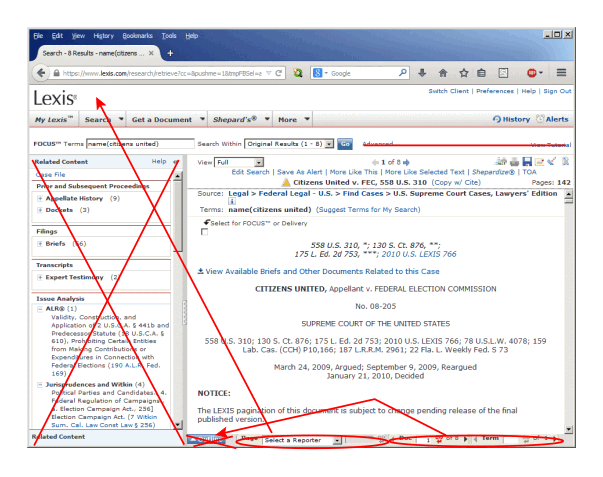Click the save disk icon in document toolbar

(526, 161)
